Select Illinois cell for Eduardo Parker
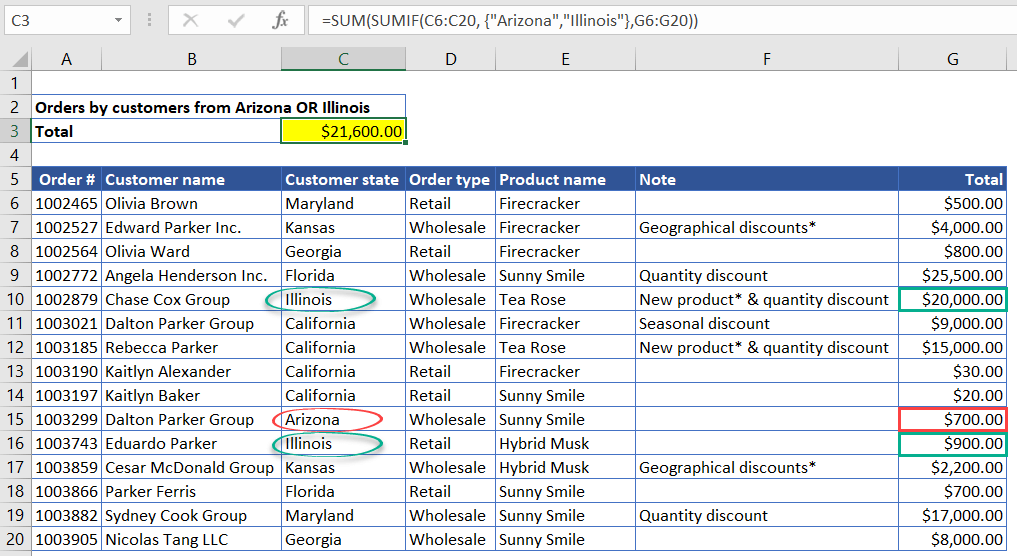Viewport: 1017px width, 556px height. point(343,444)
